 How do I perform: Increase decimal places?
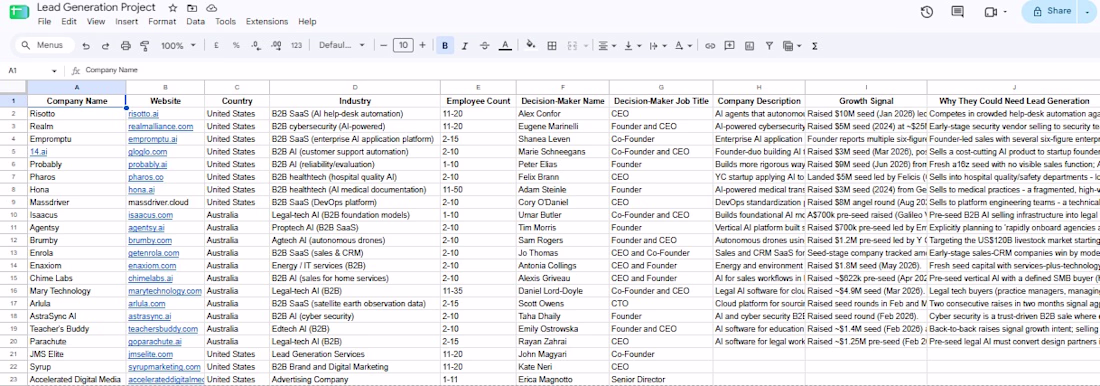(276, 46)
